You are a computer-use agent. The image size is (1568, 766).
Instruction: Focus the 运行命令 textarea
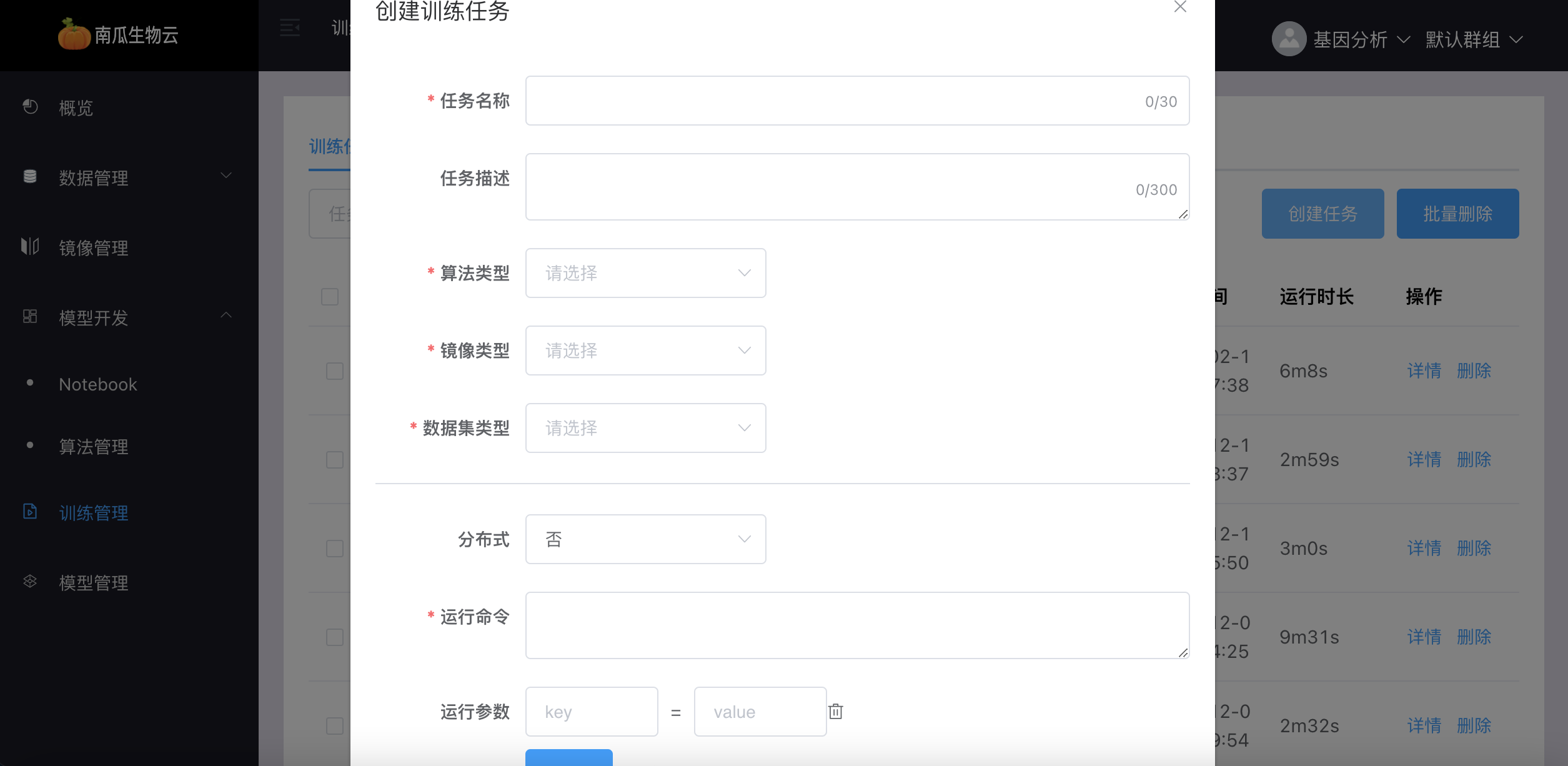point(858,625)
